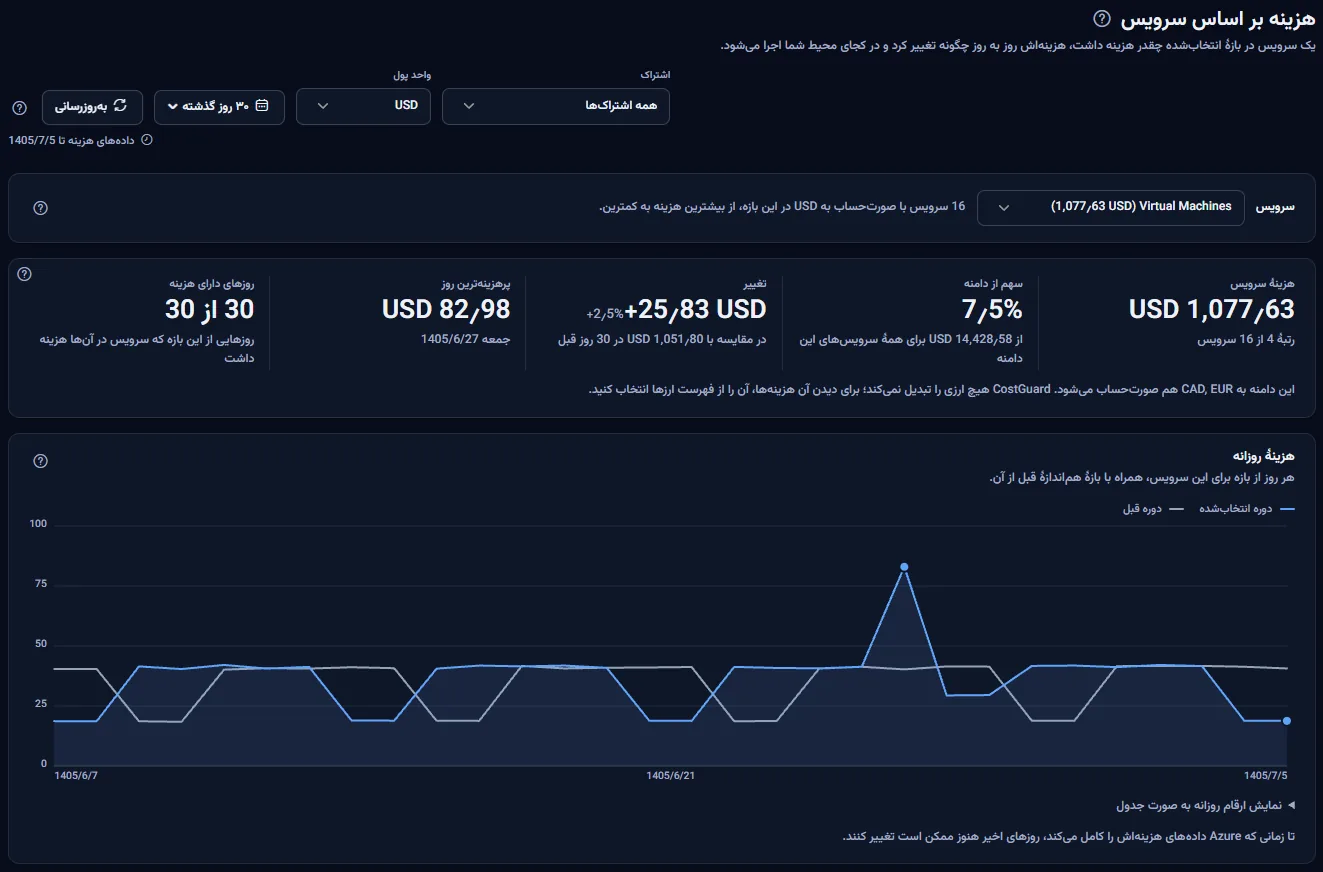Click the +25٫83 USD change value
1323x872 pixels.
pos(696,309)
